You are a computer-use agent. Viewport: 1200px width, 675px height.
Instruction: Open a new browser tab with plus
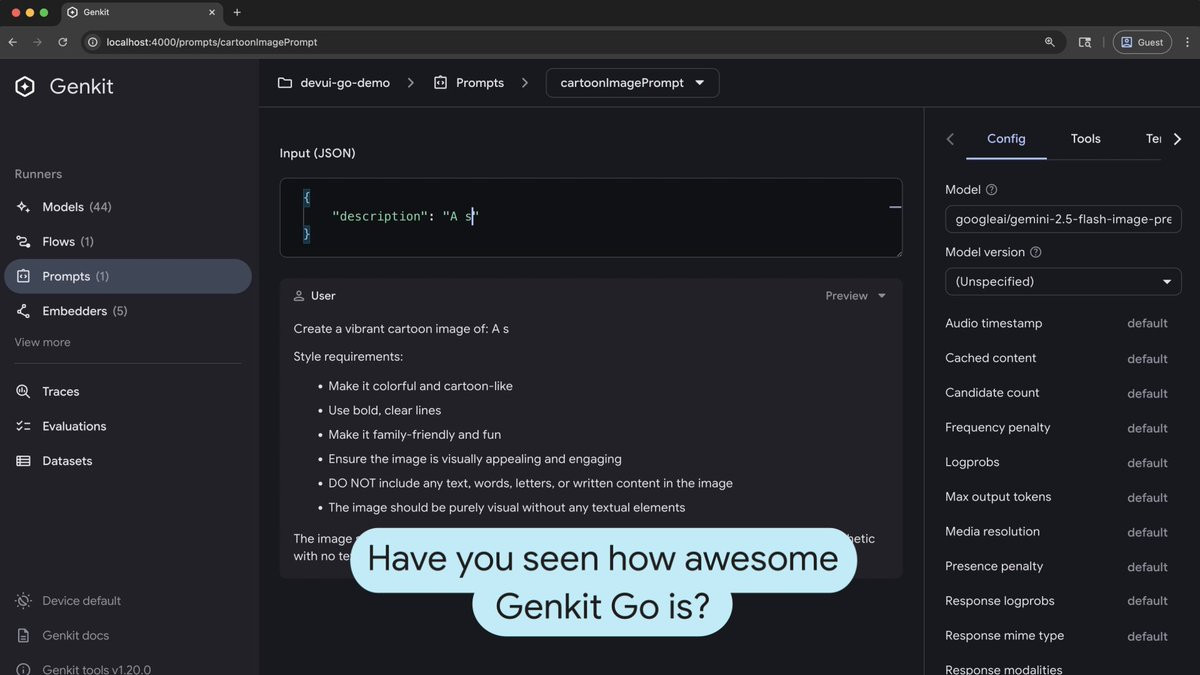(x=237, y=13)
